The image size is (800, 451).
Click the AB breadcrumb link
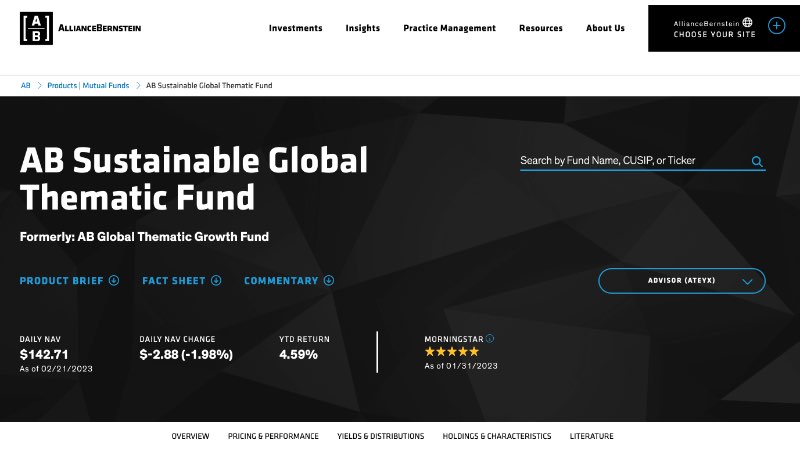point(26,85)
